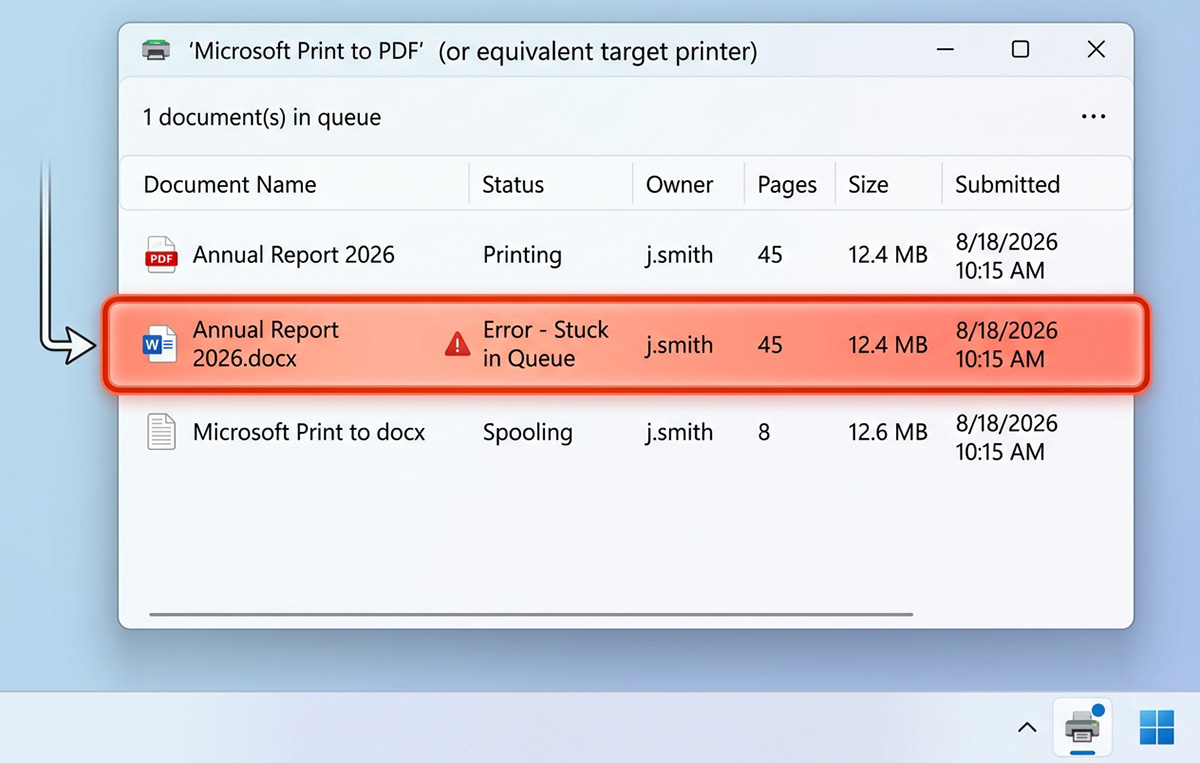
Task: Click the '12.6 MB' size value
Action: coord(888,433)
